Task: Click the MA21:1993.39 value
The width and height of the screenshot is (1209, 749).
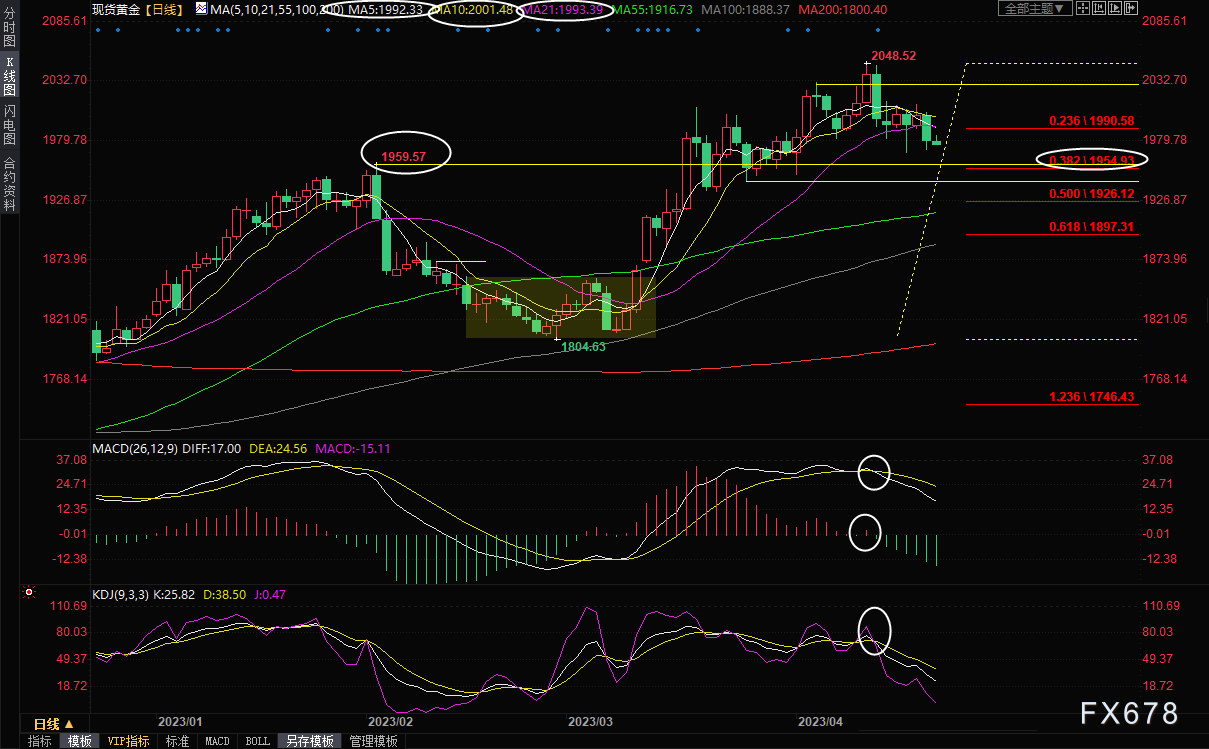Action: tap(561, 9)
